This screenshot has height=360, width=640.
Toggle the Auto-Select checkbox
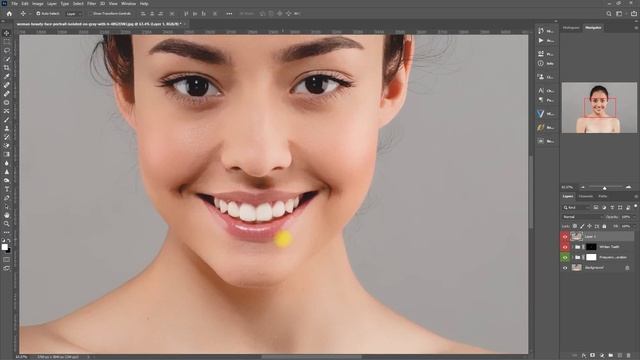click(x=38, y=13)
